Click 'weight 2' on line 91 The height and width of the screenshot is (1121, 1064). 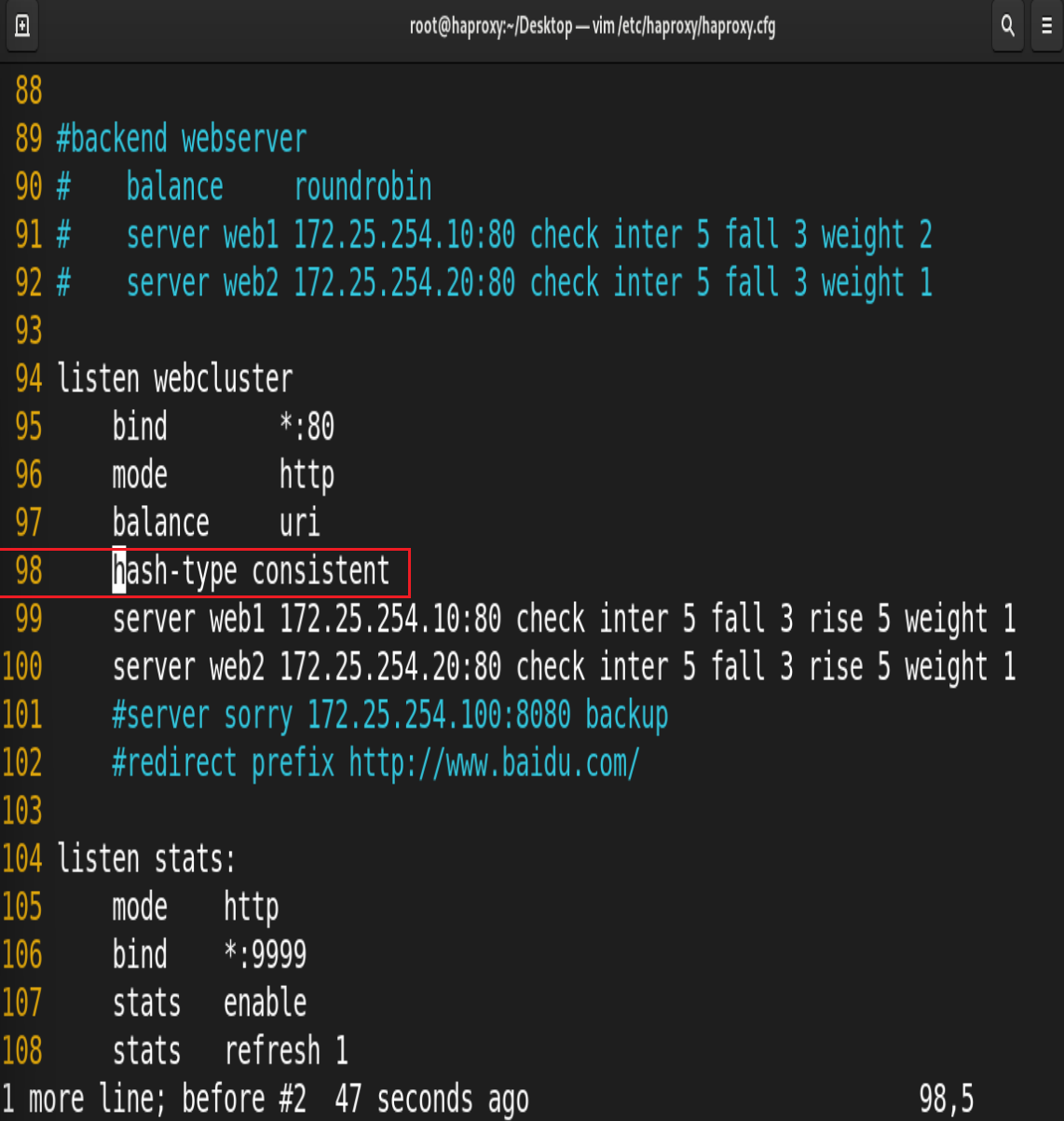(x=877, y=235)
